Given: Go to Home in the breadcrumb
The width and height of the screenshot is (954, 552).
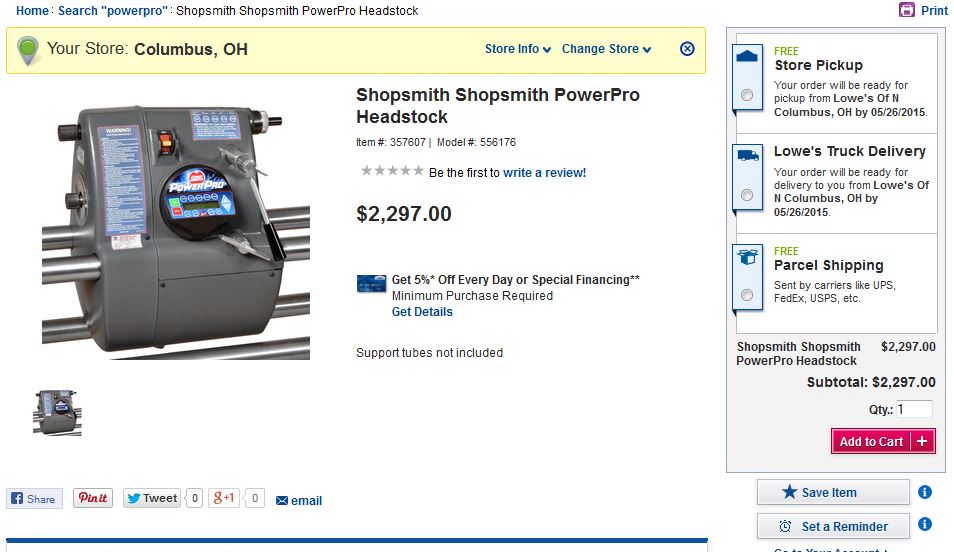Looking at the screenshot, I should [x=32, y=10].
